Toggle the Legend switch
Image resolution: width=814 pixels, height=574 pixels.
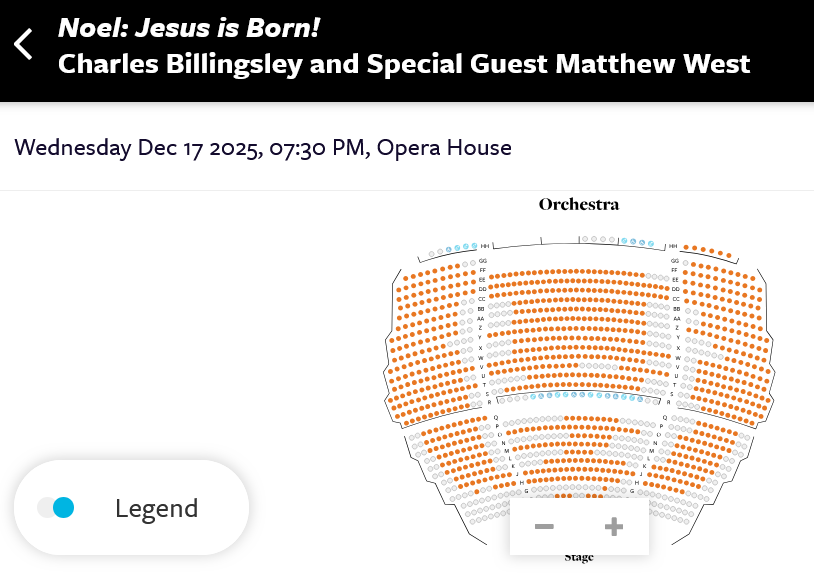tap(56, 508)
